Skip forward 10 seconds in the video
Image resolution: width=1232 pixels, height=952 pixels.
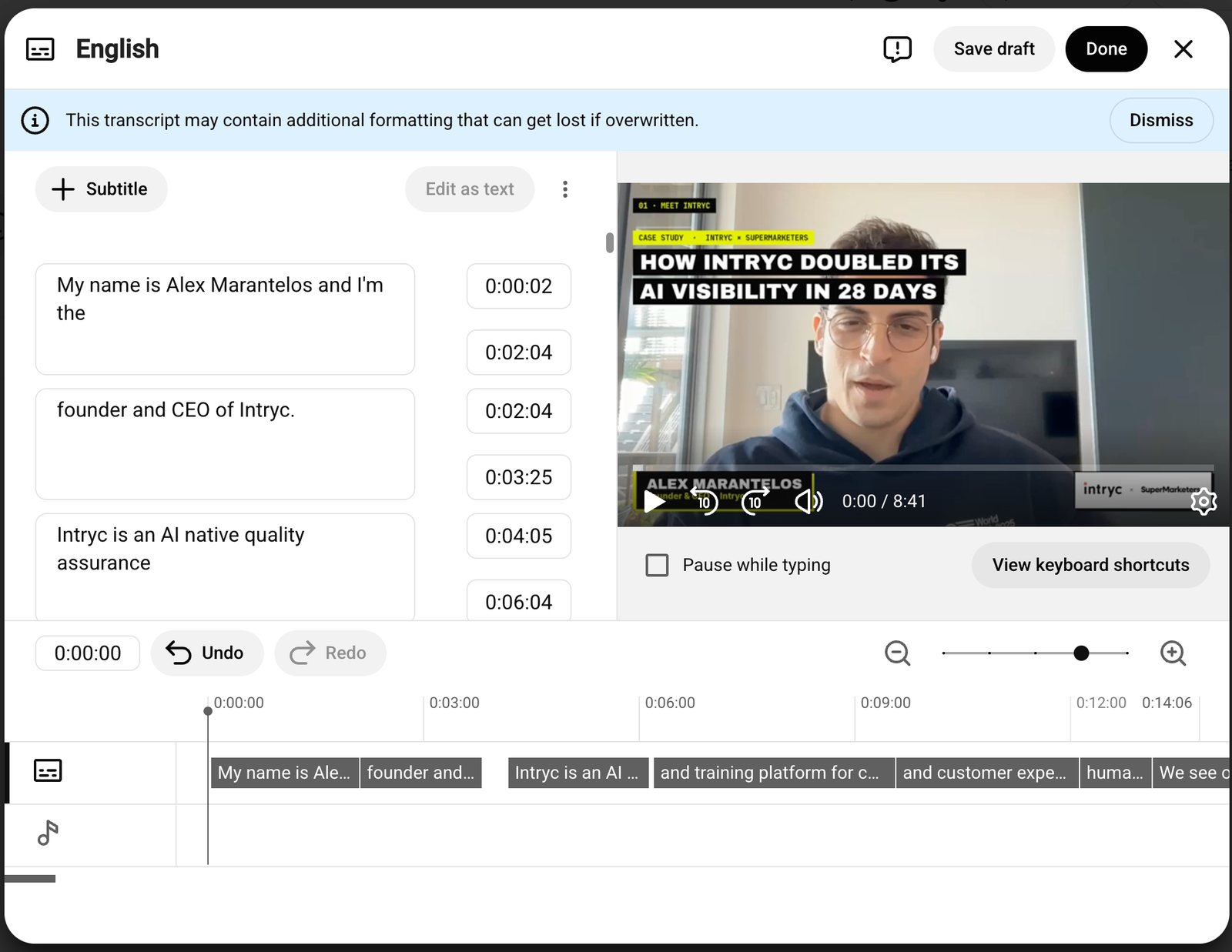point(755,502)
